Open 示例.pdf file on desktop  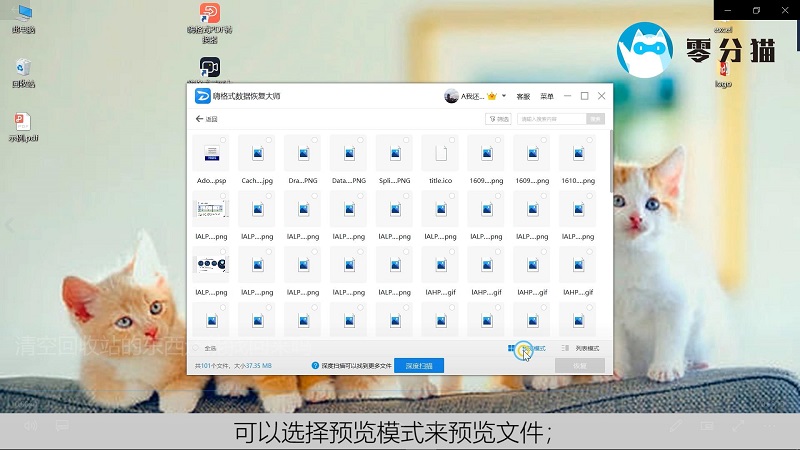click(x=23, y=128)
